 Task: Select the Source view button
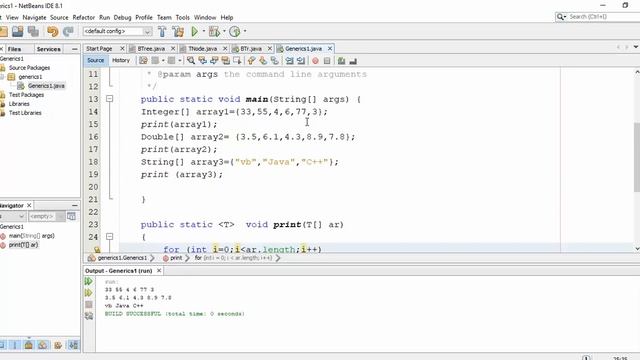[96, 60]
